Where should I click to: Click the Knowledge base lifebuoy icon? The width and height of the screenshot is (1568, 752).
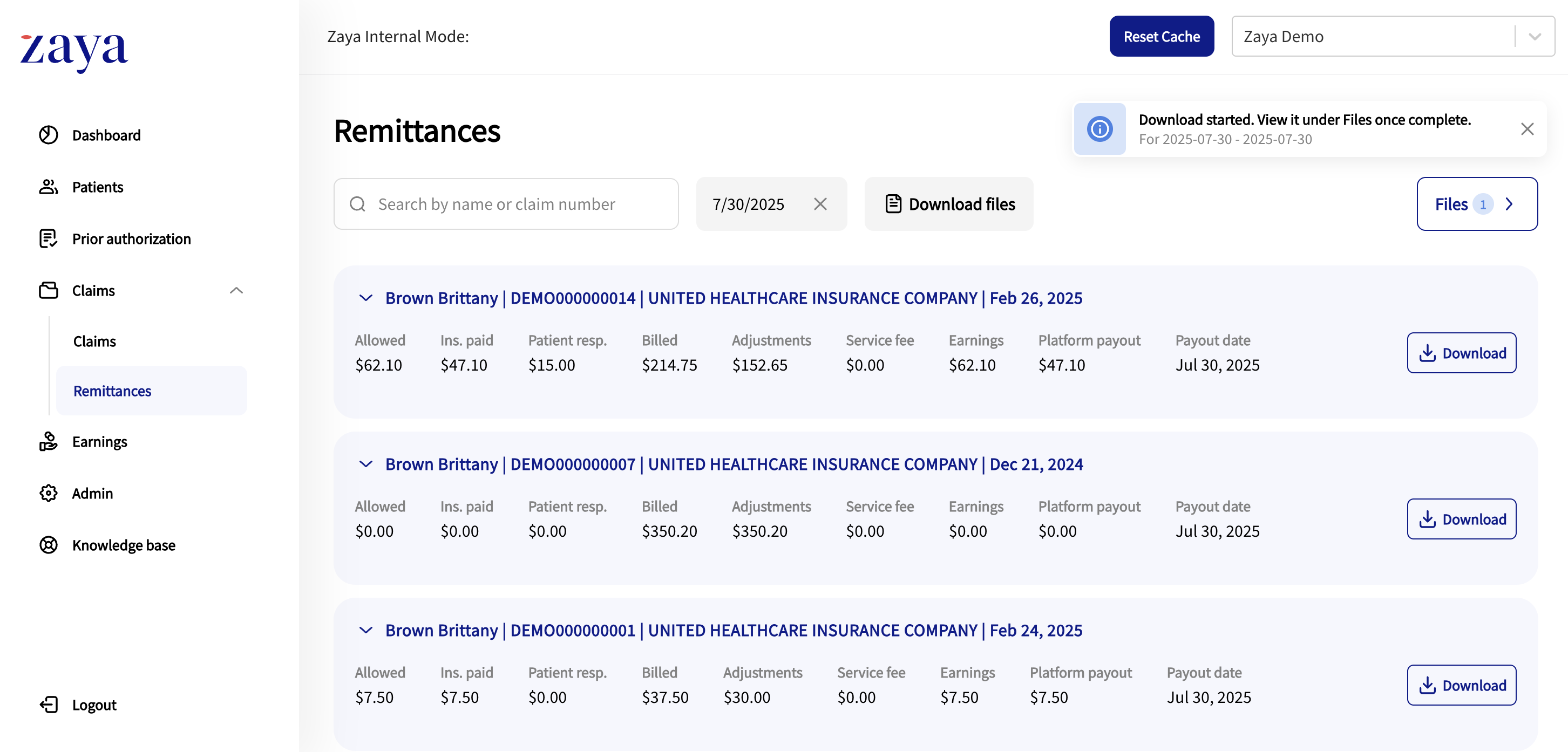pos(48,545)
